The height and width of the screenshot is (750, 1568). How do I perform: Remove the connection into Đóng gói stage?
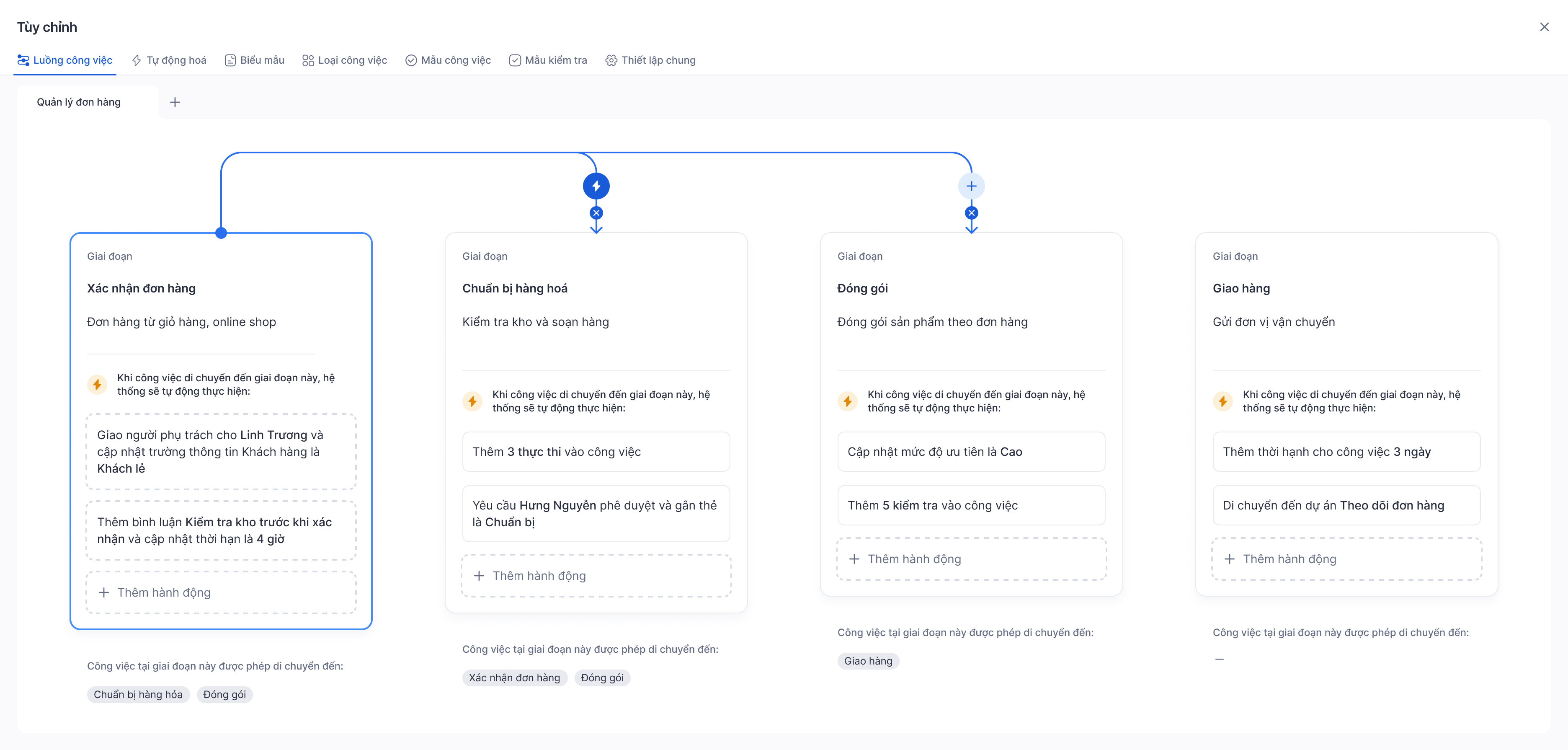[x=971, y=213]
